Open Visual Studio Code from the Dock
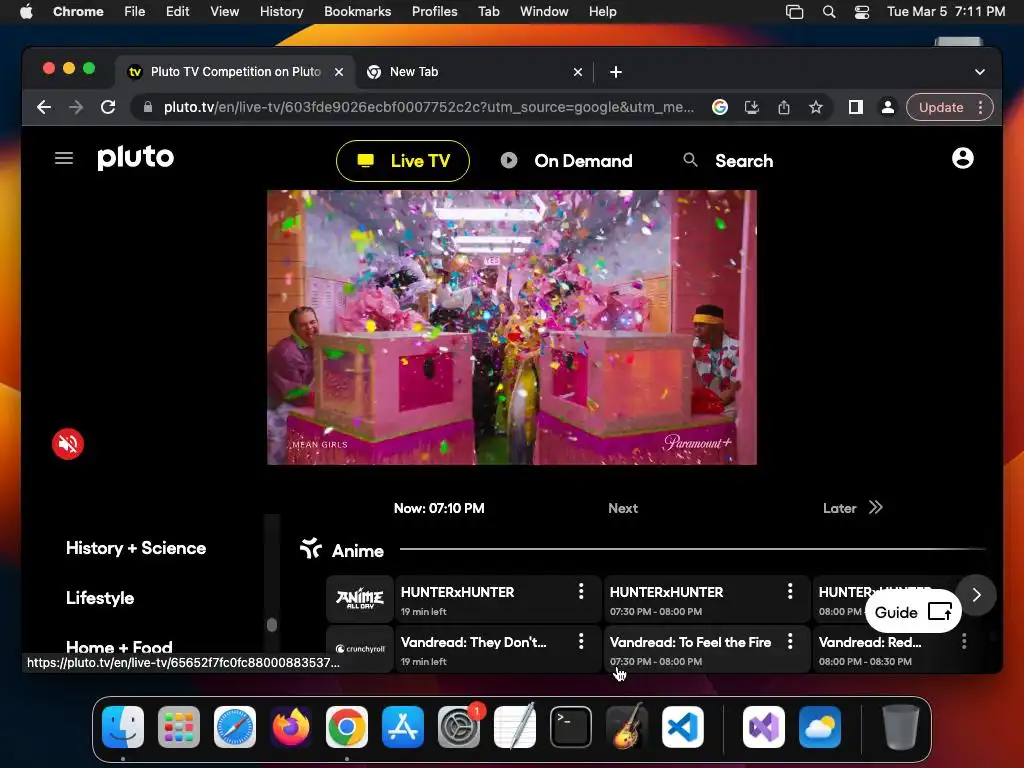 682,727
